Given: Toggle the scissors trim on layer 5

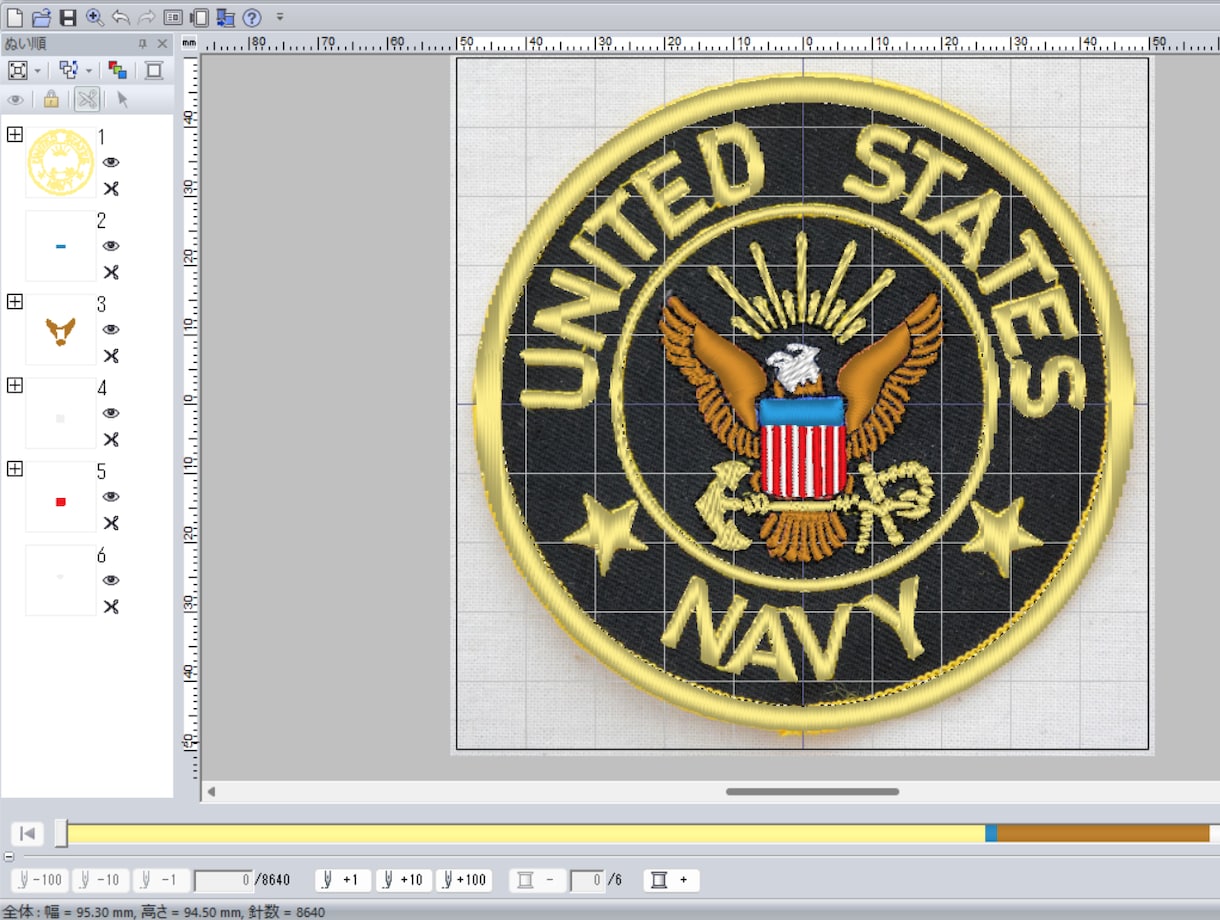Looking at the screenshot, I should (x=111, y=523).
